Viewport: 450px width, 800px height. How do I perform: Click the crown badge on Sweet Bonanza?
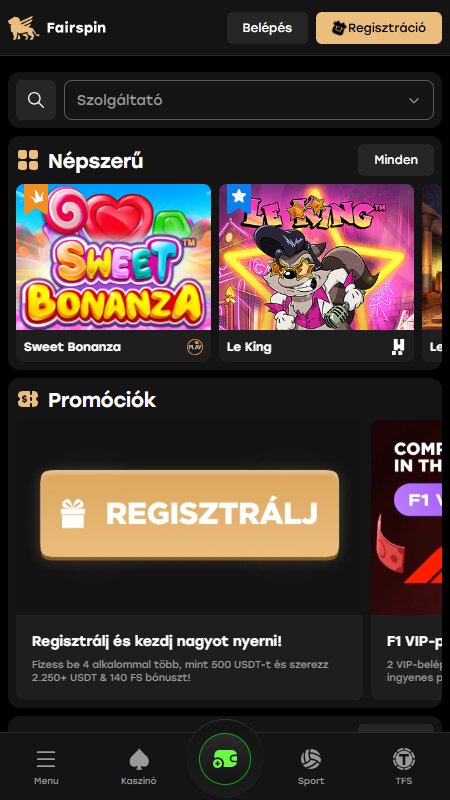coord(35,197)
